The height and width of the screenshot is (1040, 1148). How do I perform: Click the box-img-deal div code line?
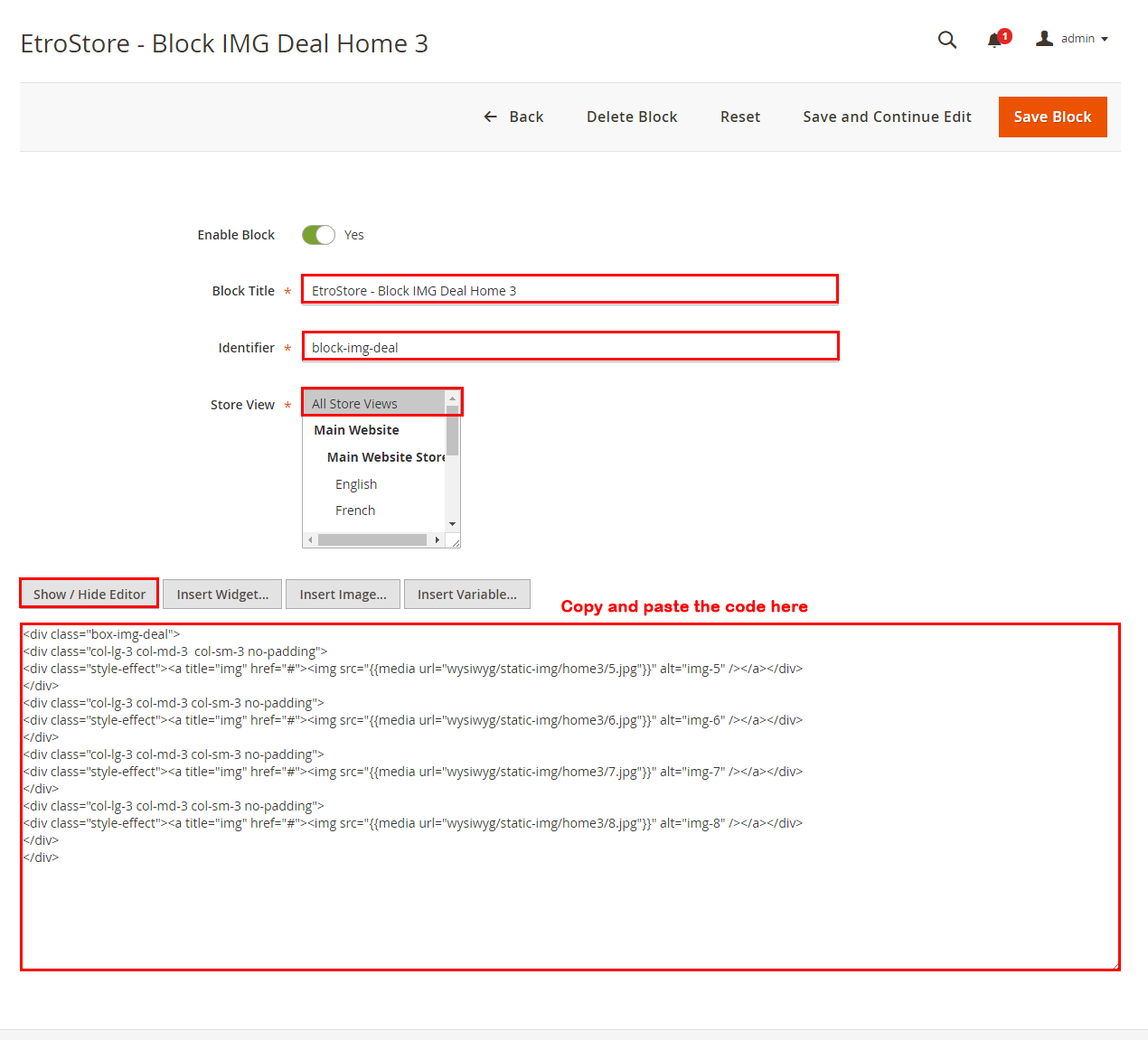101,634
